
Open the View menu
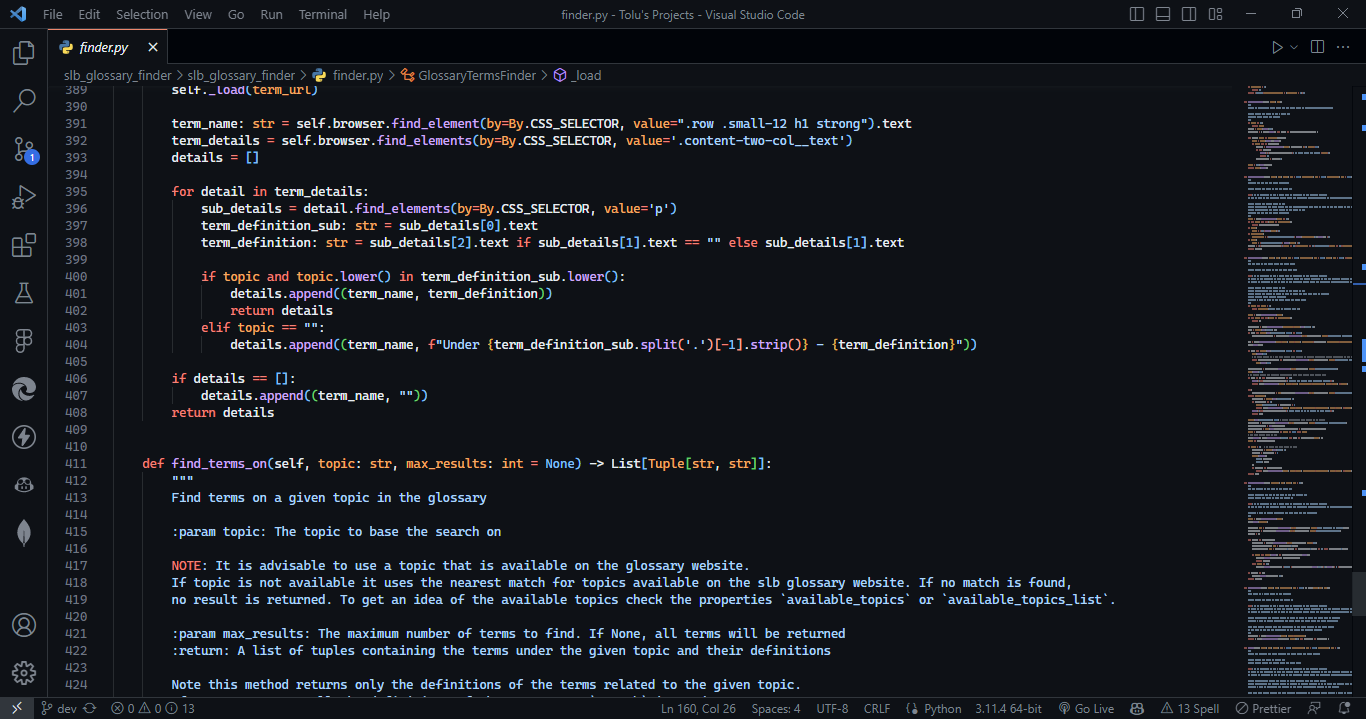tap(198, 14)
